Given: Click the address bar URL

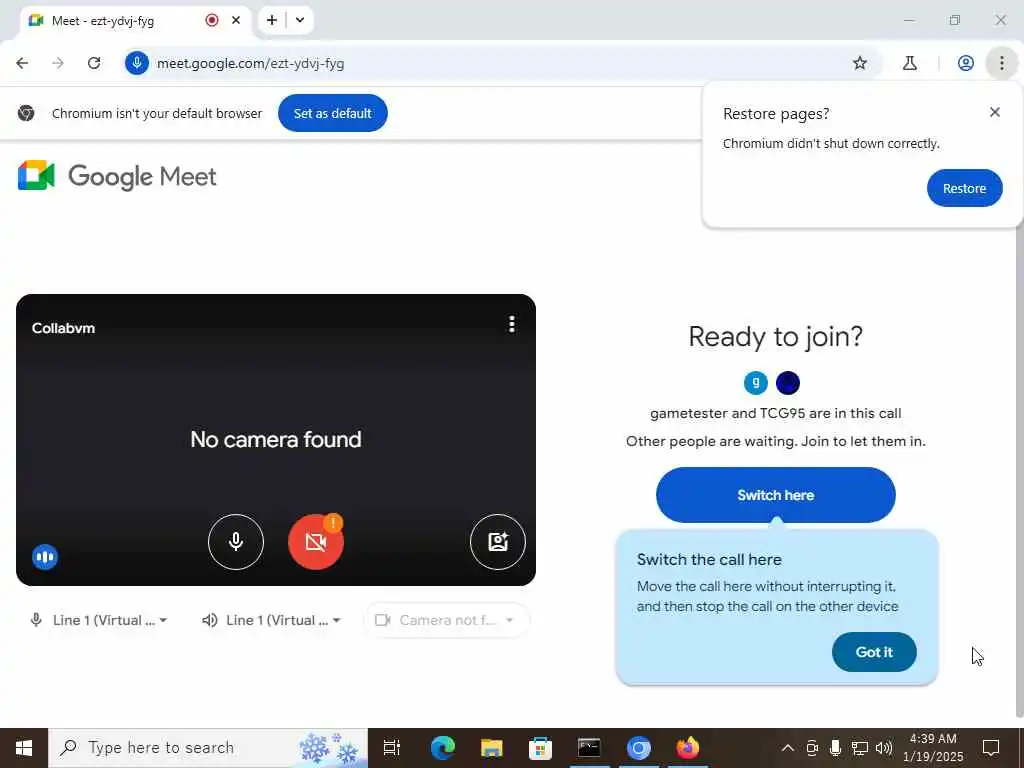Looking at the screenshot, I should [x=250, y=63].
